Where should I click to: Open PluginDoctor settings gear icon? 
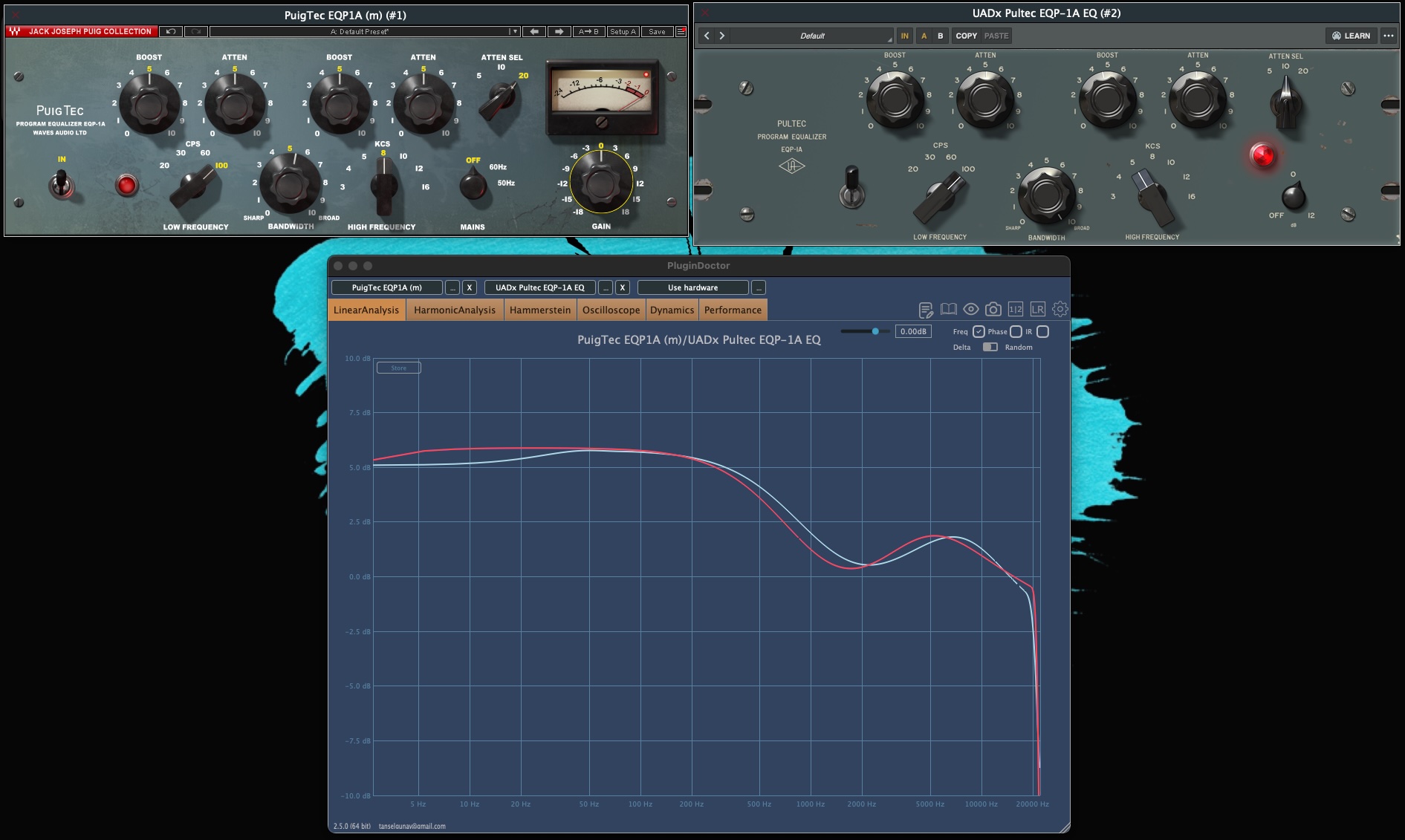click(1060, 309)
